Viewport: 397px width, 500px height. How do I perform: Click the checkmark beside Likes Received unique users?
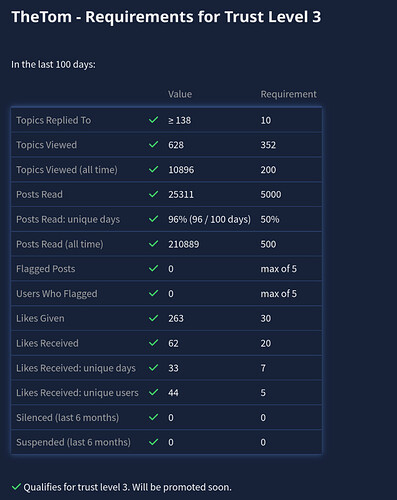pyautogui.click(x=153, y=392)
